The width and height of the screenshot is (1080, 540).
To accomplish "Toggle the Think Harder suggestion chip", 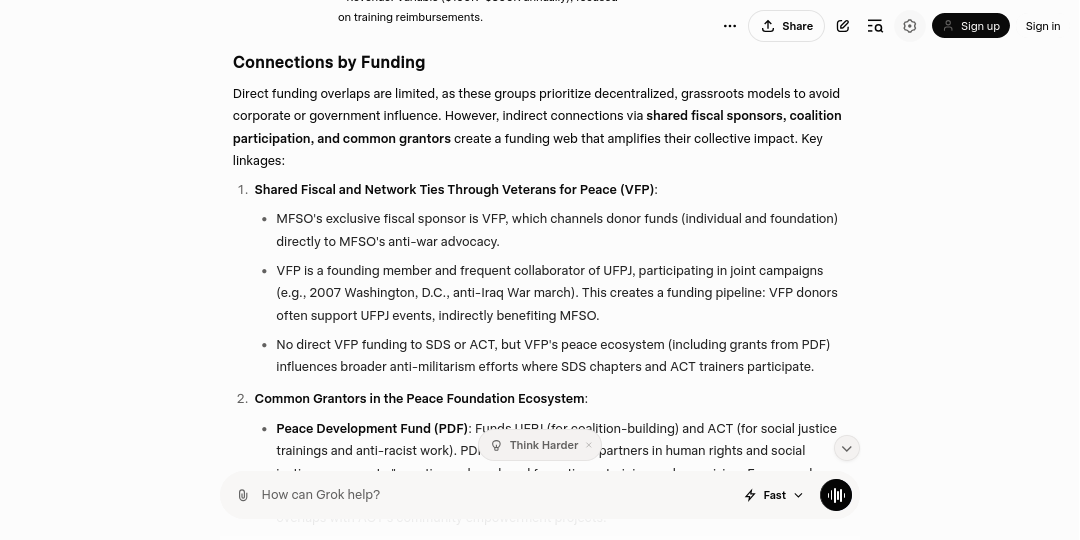I will [543, 445].
